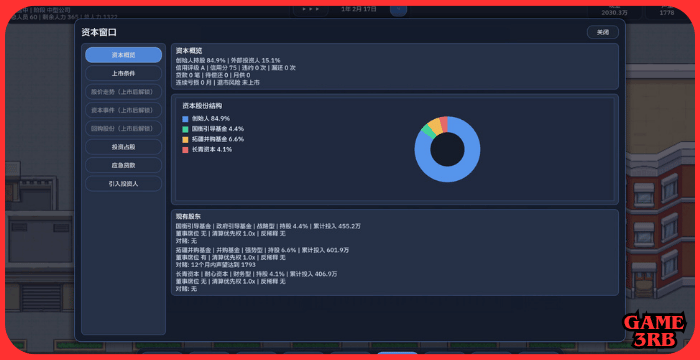700x360 pixels.
Task: Click the date 1年 2月 17日
Action: [359, 9]
